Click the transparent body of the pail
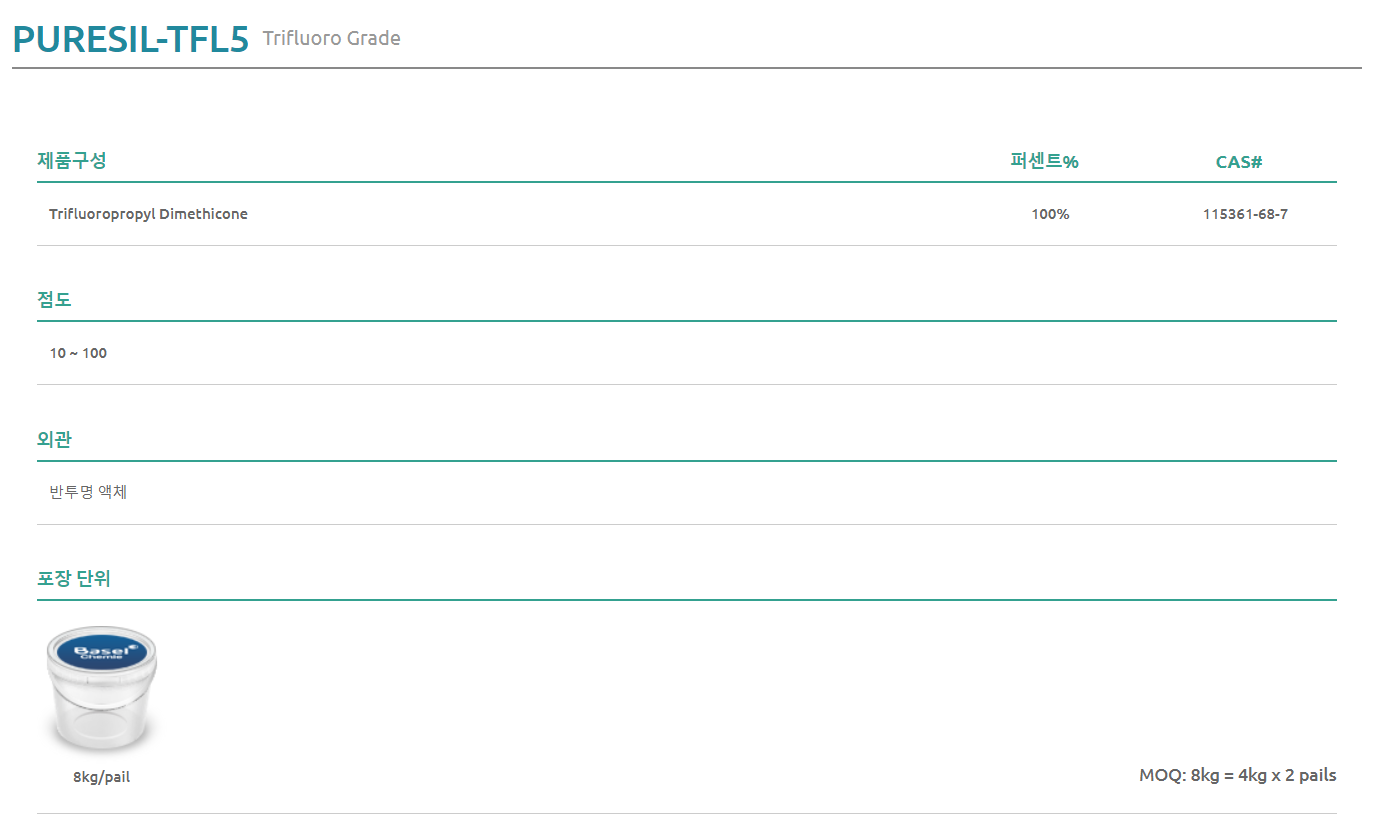Image resolution: width=1373 pixels, height=830 pixels. (x=101, y=715)
